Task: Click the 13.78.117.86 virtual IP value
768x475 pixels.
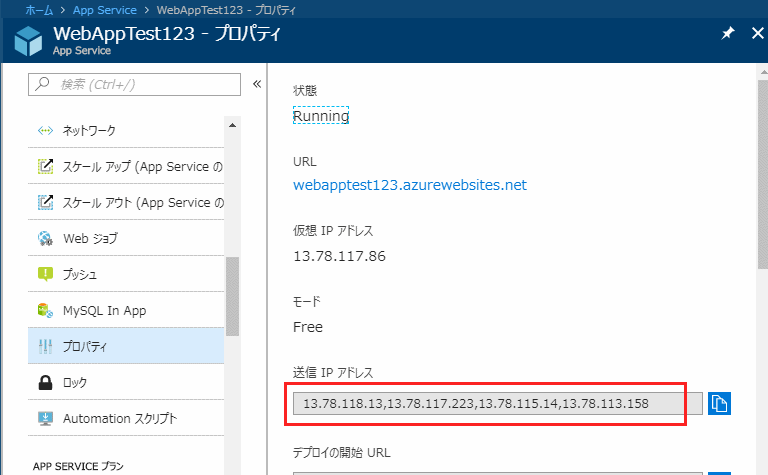Action: tap(339, 256)
